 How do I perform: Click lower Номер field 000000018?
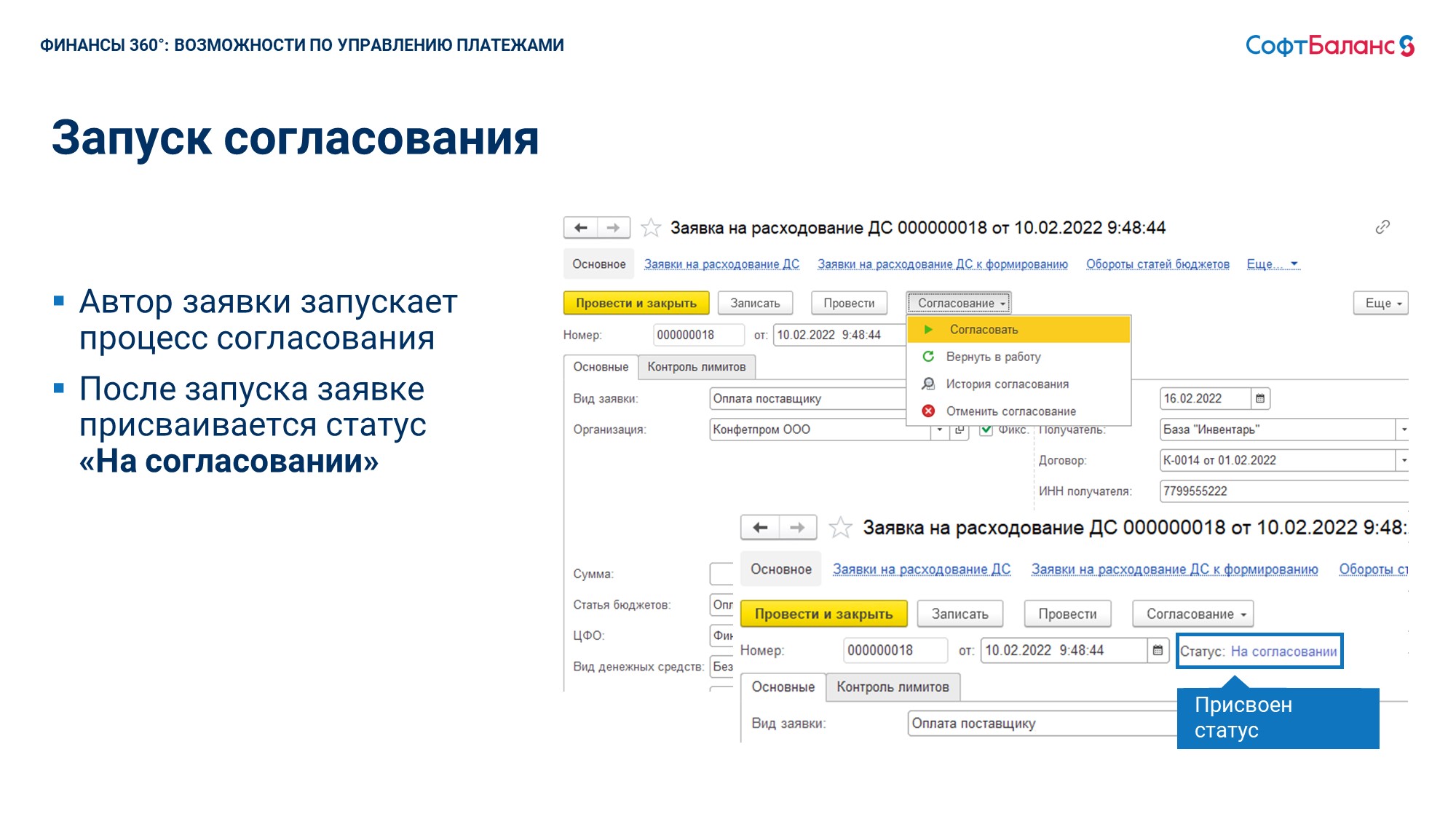[895, 650]
